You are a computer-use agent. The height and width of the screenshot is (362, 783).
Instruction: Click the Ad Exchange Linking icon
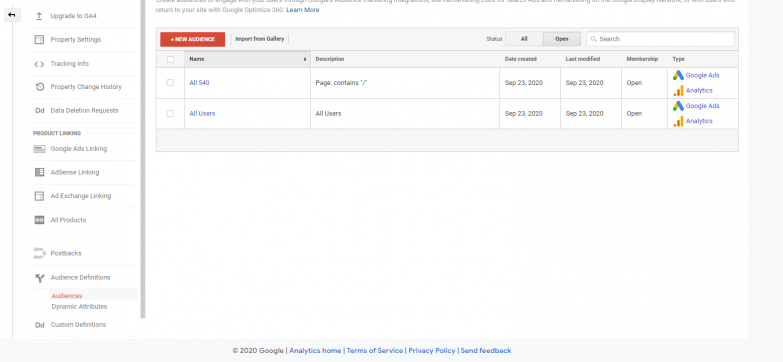click(x=39, y=196)
